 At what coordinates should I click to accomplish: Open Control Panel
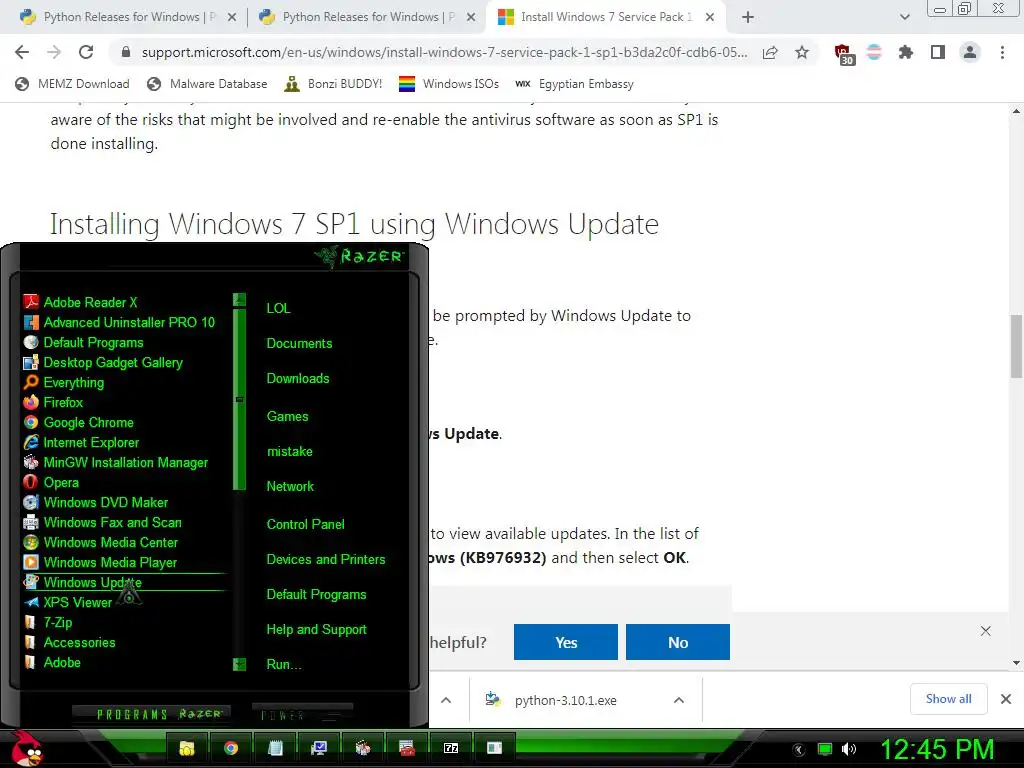tap(305, 524)
